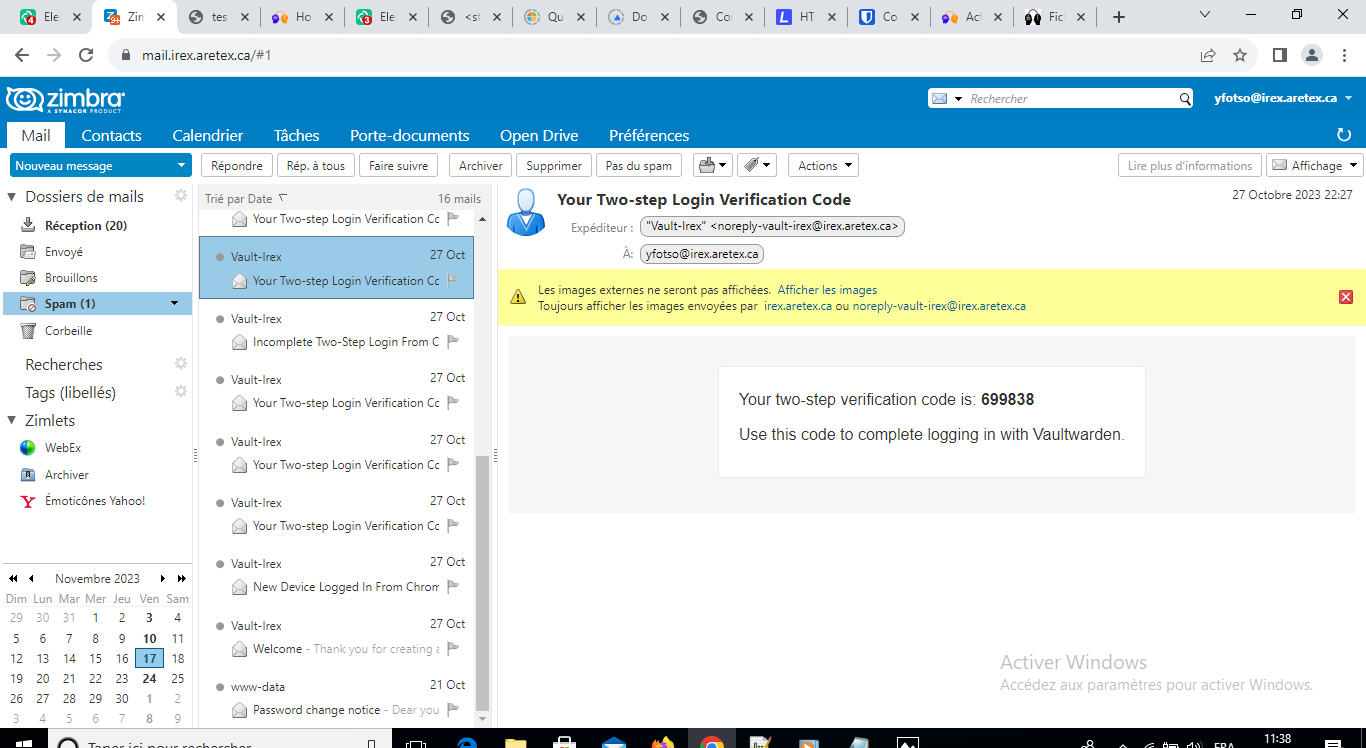Switch to the Open Drive tab
Image resolution: width=1366 pixels, height=748 pixels.
point(539,135)
